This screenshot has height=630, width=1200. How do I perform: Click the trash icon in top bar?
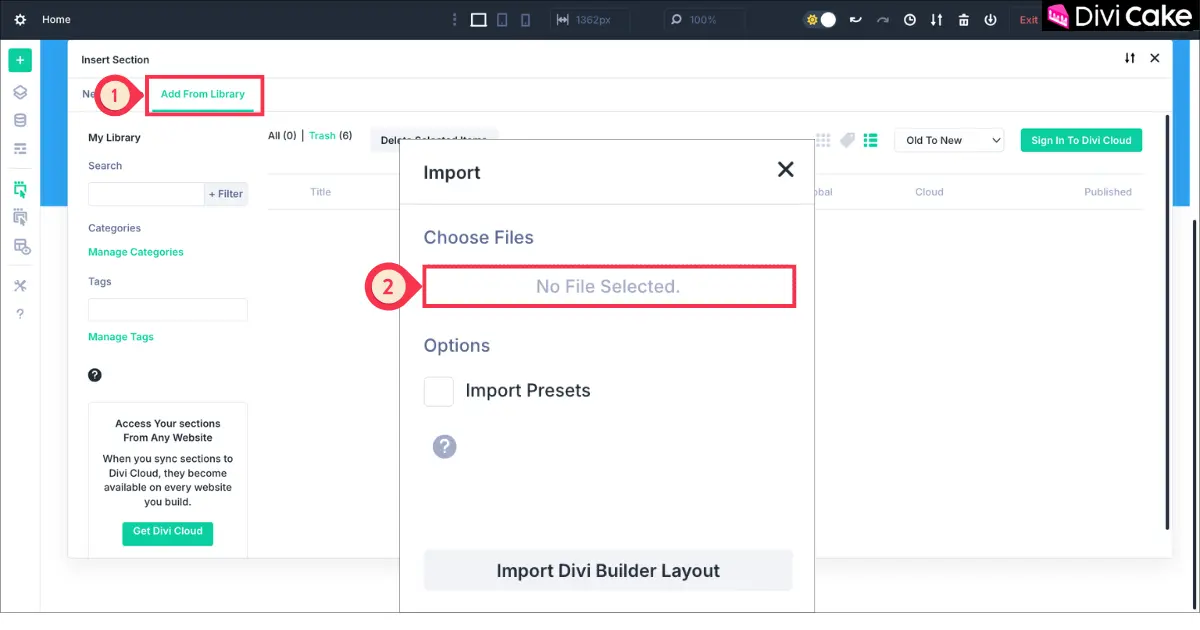(x=963, y=19)
